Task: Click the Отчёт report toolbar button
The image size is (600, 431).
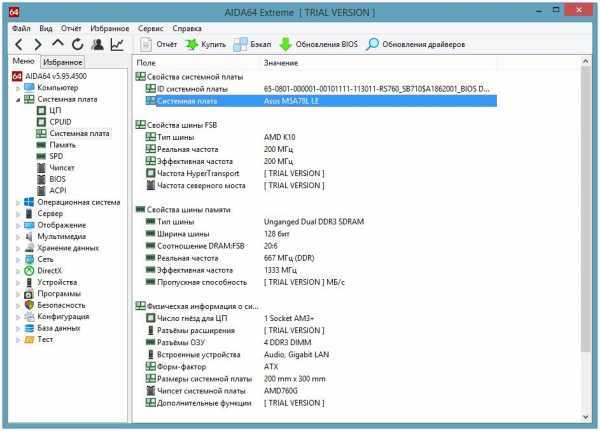Action: click(x=158, y=44)
